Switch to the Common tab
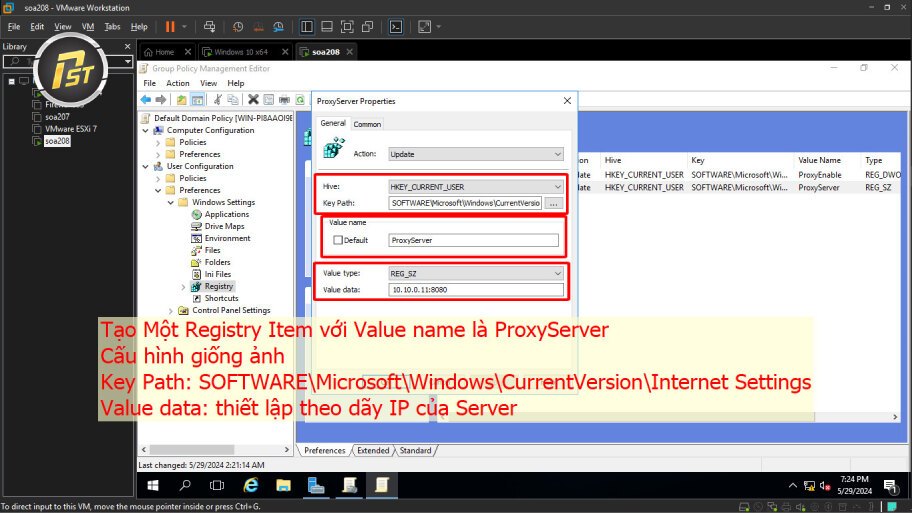Viewport: 912px width, 513px height. coord(367,124)
